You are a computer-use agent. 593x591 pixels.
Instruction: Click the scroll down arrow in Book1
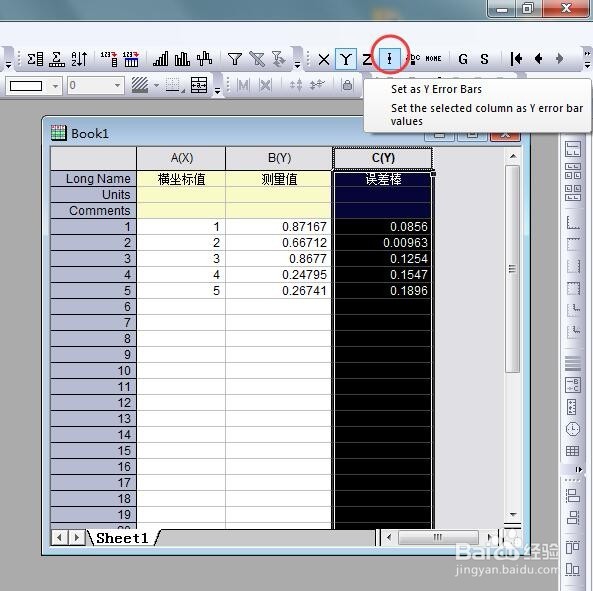tap(513, 514)
